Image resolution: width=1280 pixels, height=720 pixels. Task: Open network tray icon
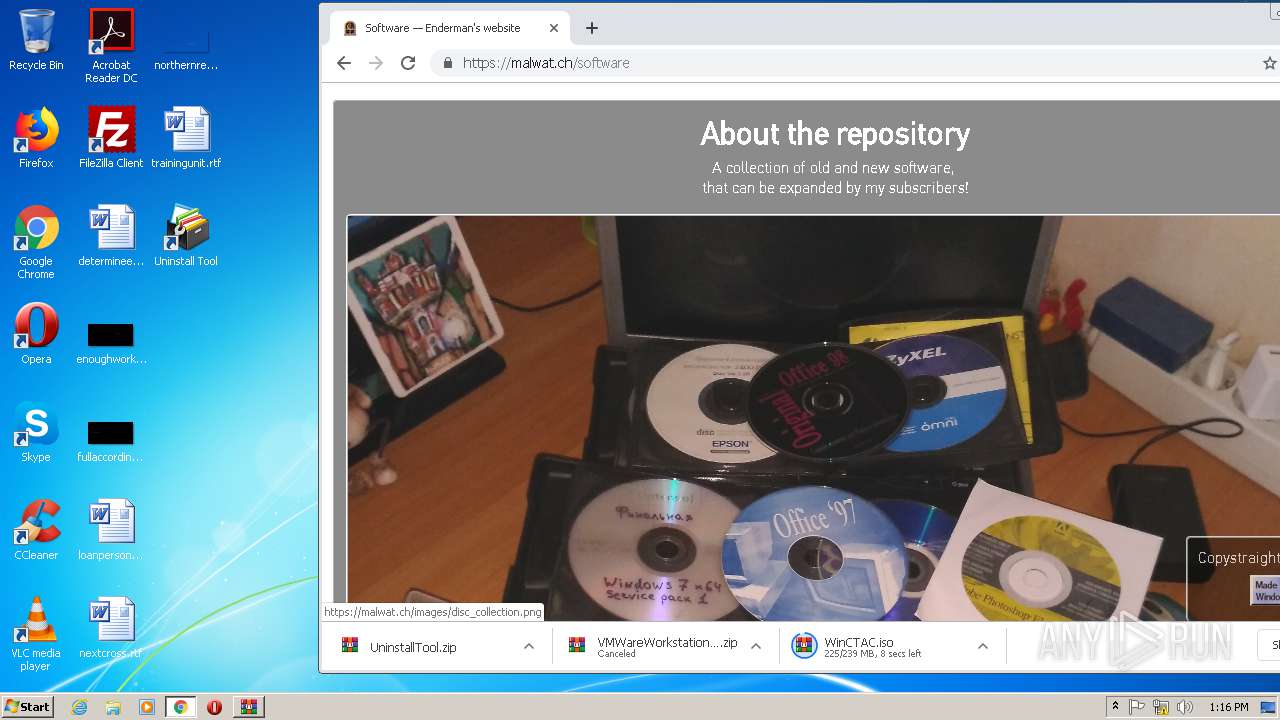coord(1161,707)
